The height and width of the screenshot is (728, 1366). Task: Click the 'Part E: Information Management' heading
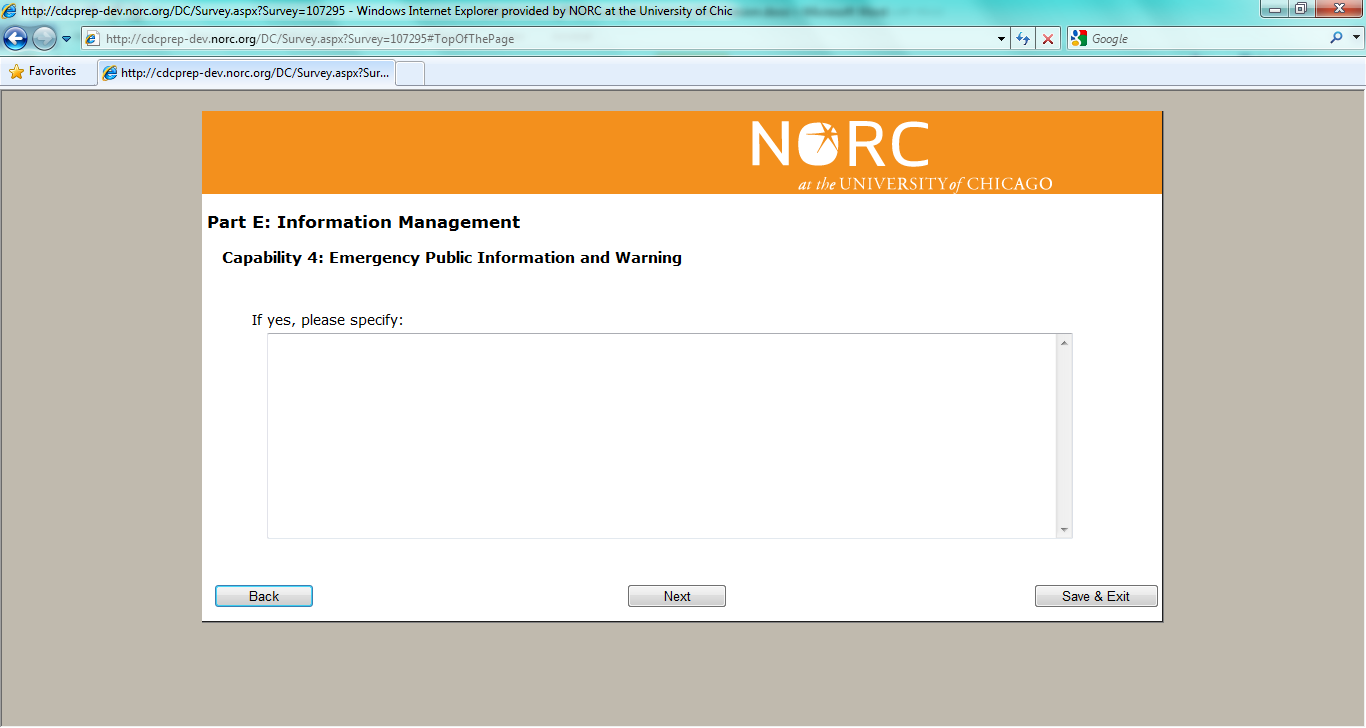click(364, 222)
